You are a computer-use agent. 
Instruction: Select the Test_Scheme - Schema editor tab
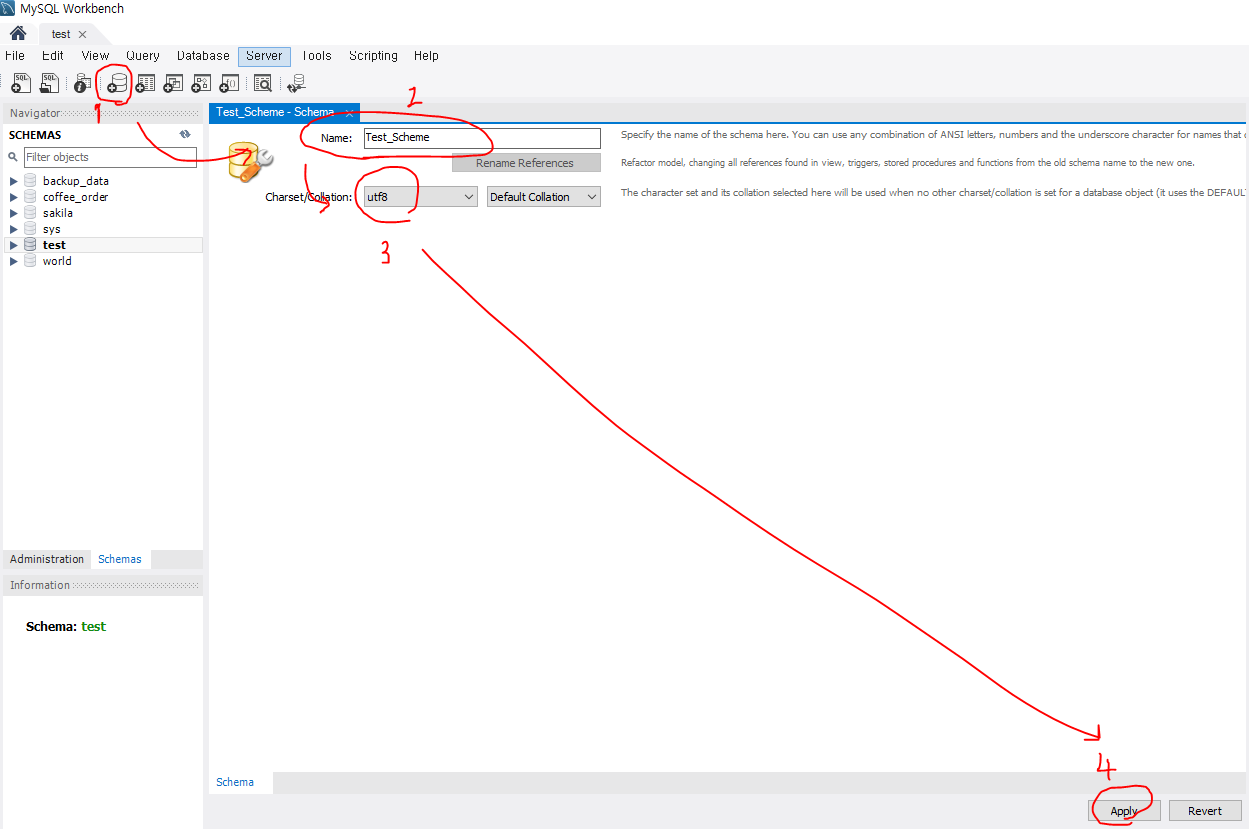point(275,112)
